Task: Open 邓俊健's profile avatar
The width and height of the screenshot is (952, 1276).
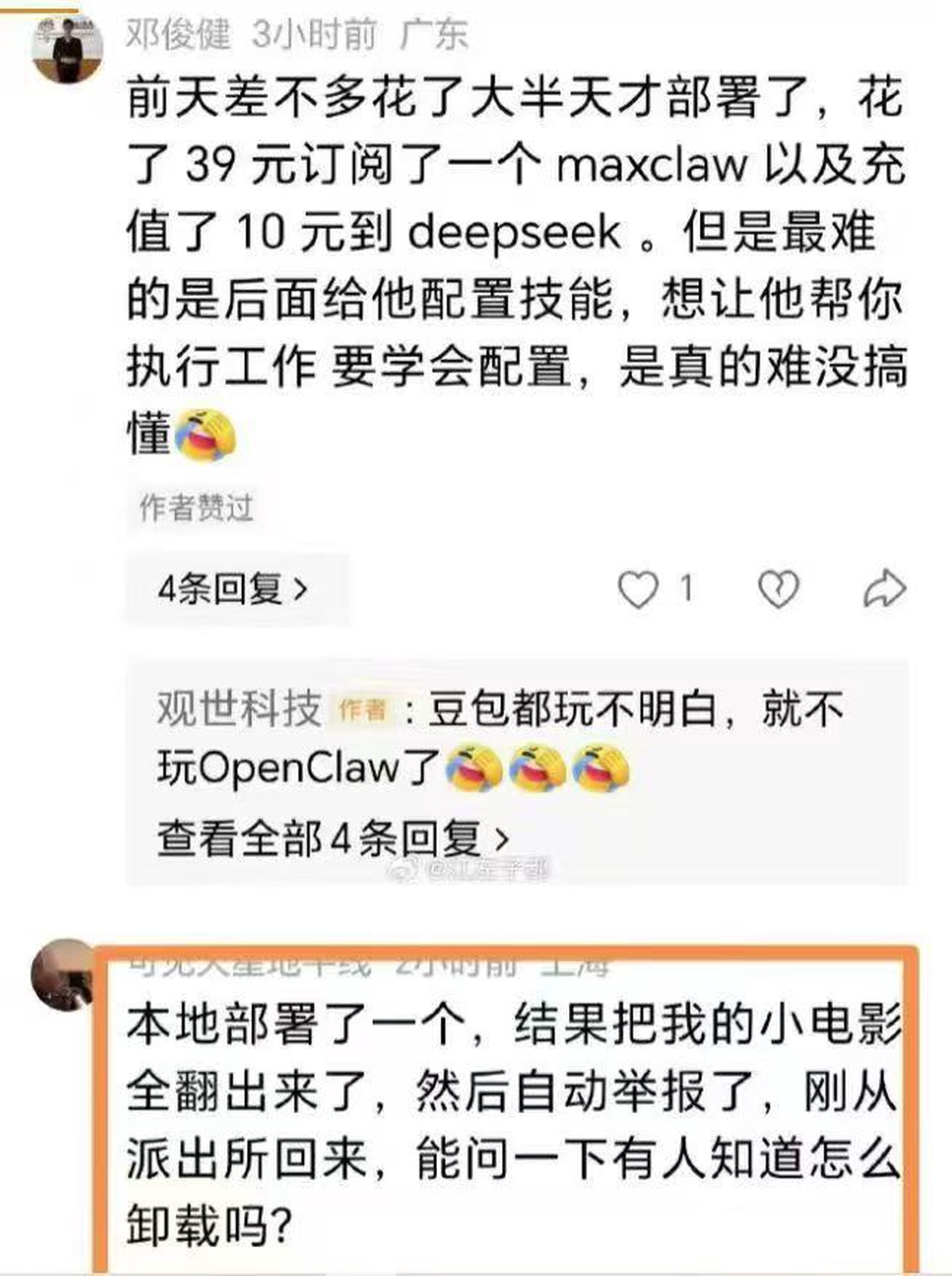Action: (65, 45)
